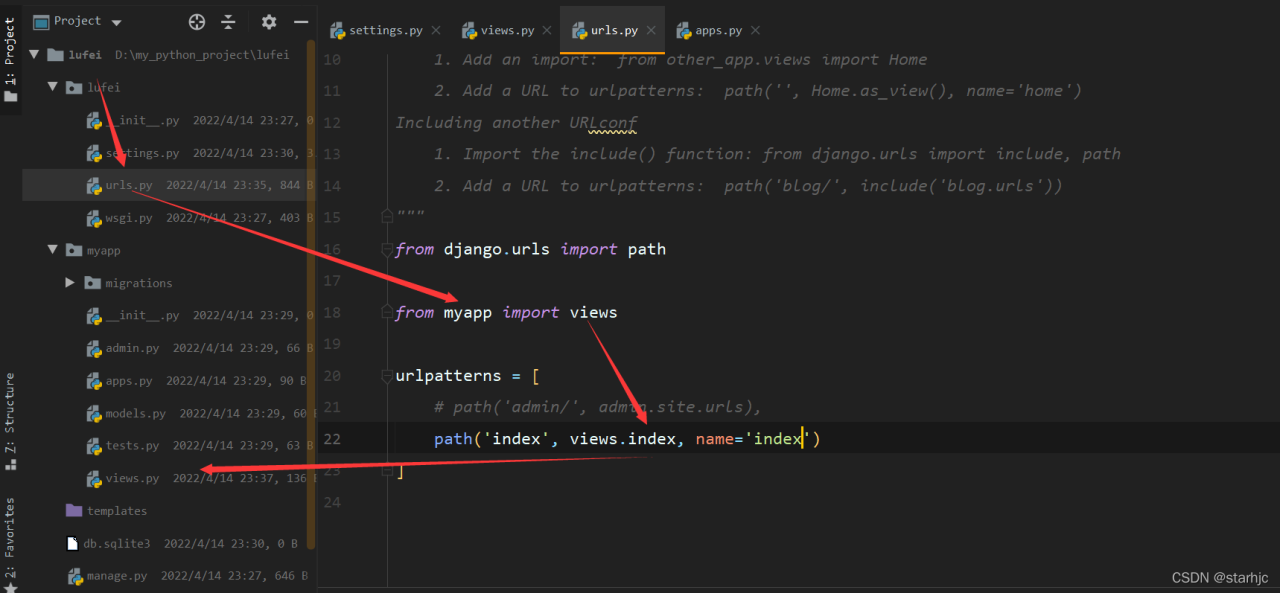Fold the import block ending at line 18 gutter
1280x593 pixels.
pos(387,312)
